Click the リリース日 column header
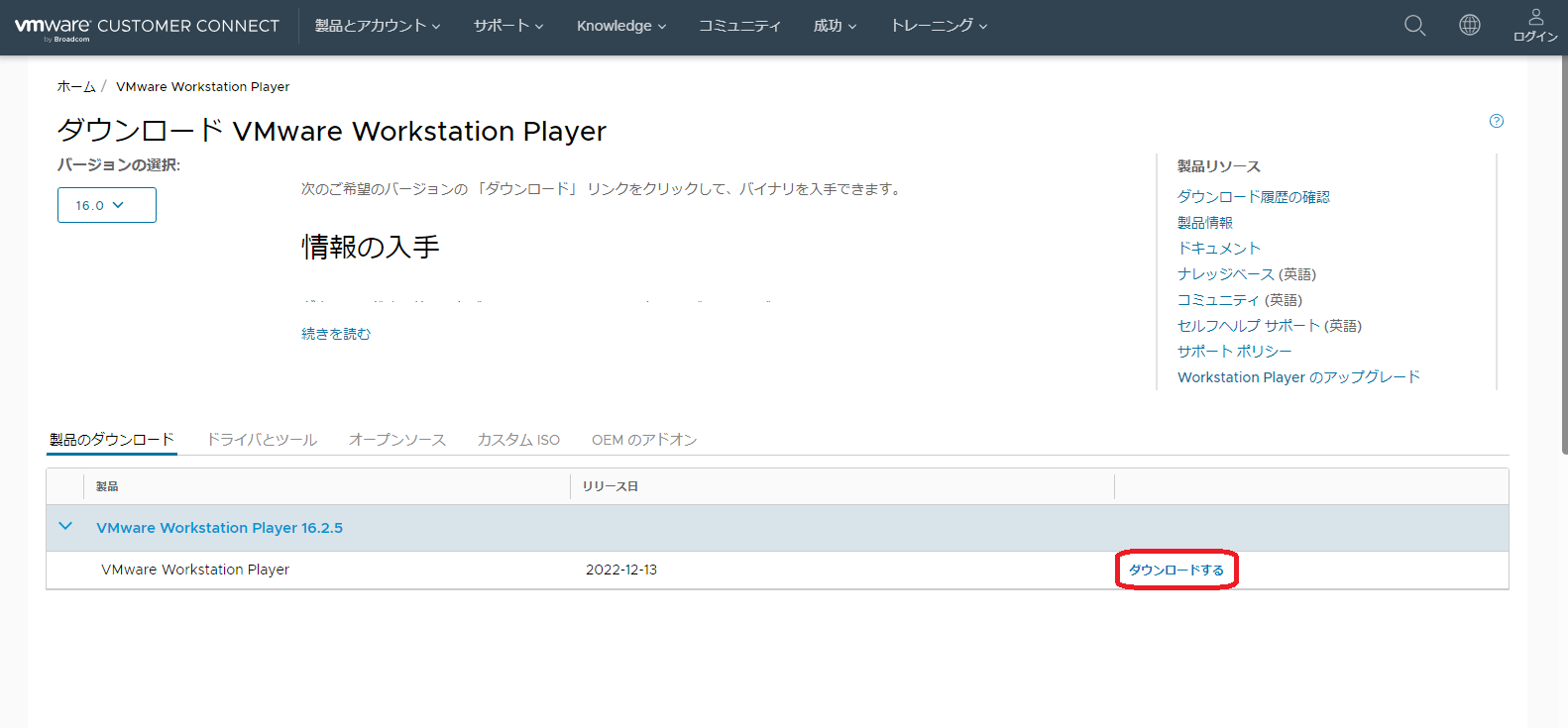Viewport: 1568px width, 728px height. click(x=611, y=486)
